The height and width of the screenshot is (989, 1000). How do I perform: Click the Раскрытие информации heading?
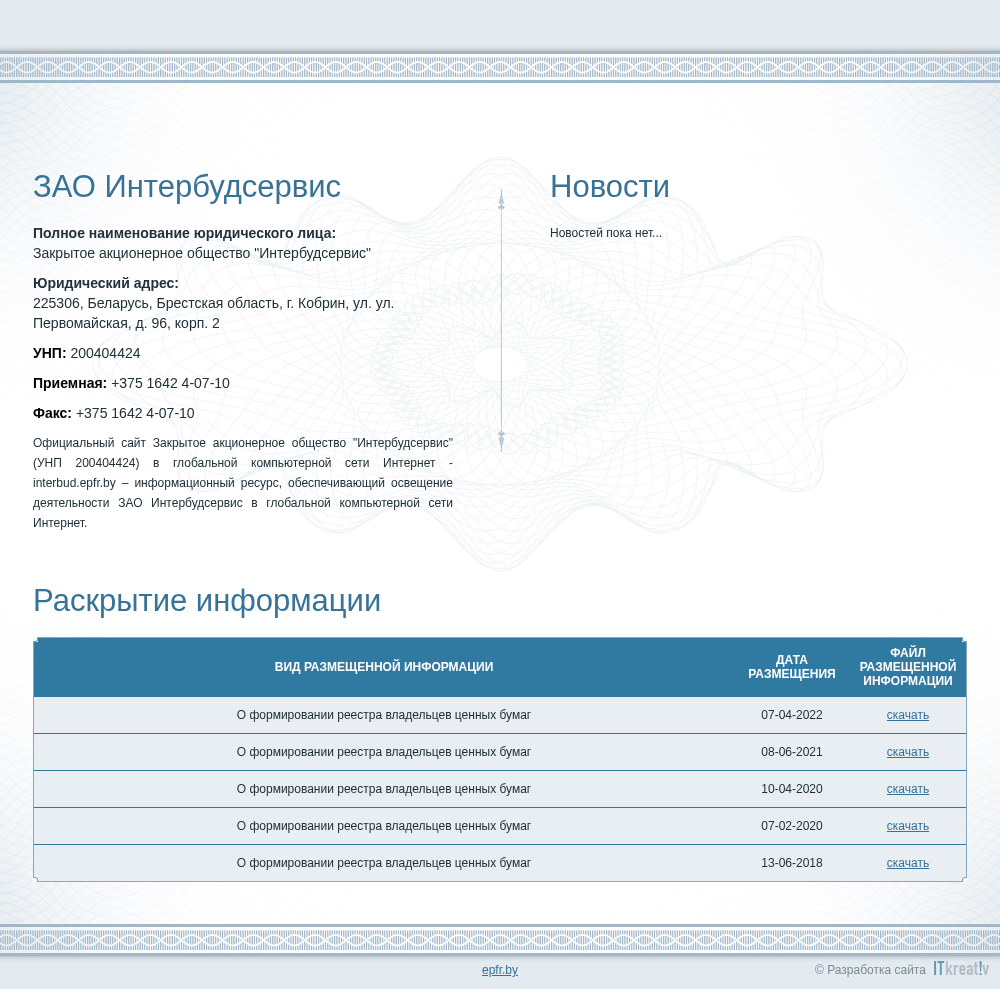point(207,601)
